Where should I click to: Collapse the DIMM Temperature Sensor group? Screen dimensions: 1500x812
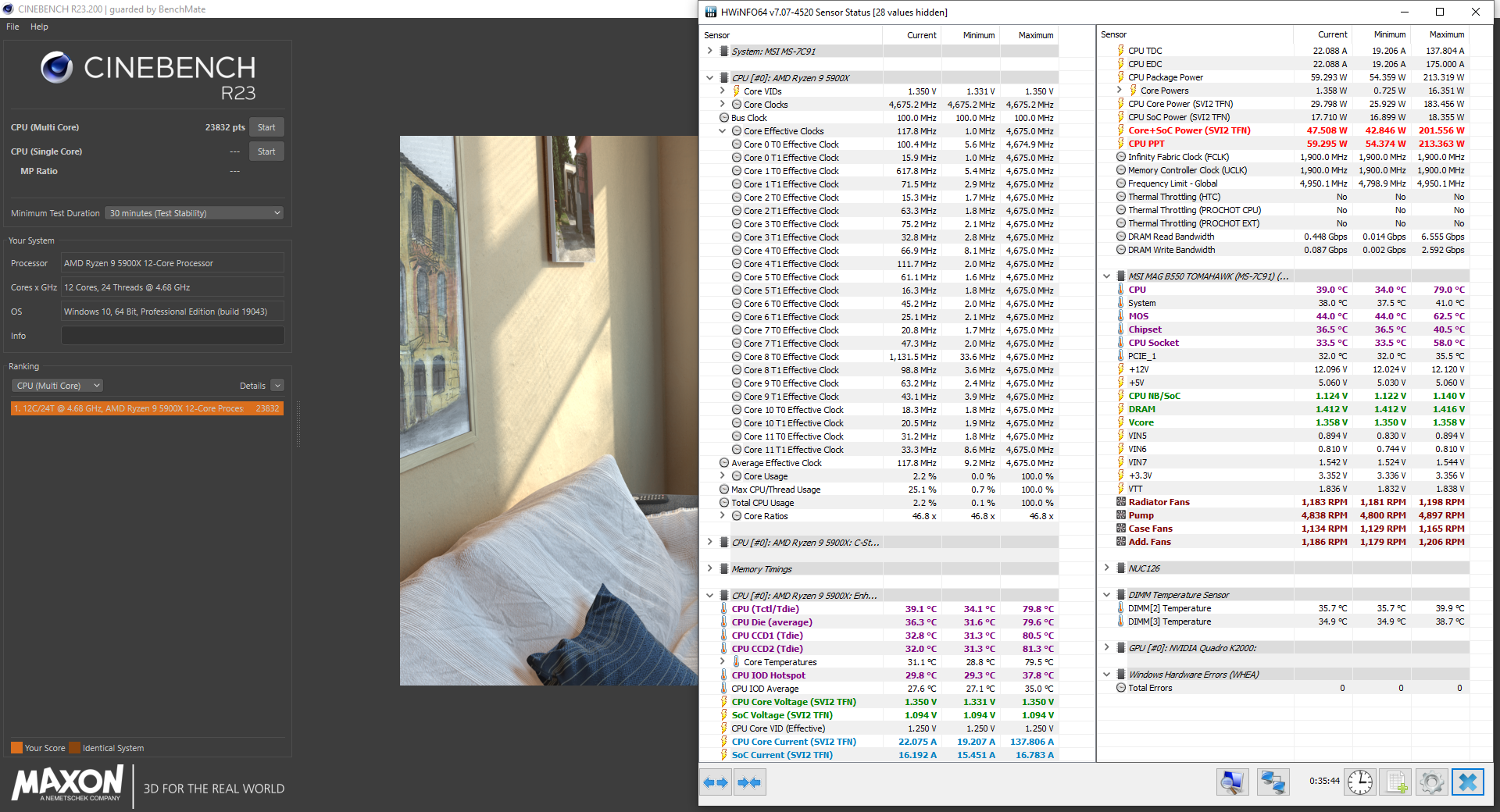click(x=1106, y=595)
